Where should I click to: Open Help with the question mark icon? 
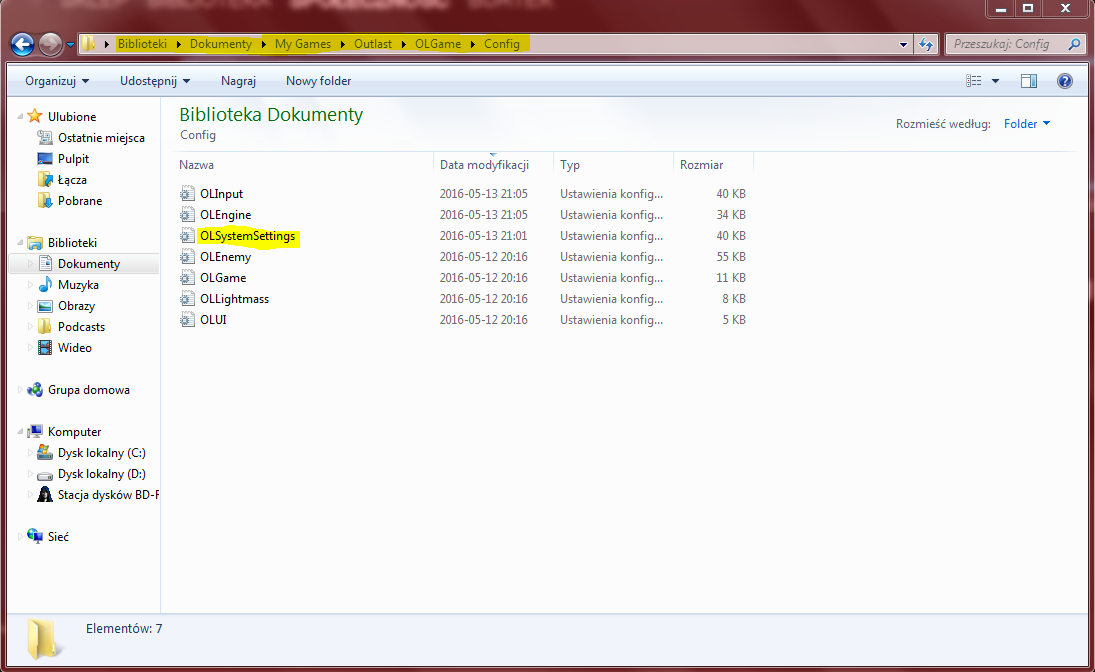pos(1064,81)
